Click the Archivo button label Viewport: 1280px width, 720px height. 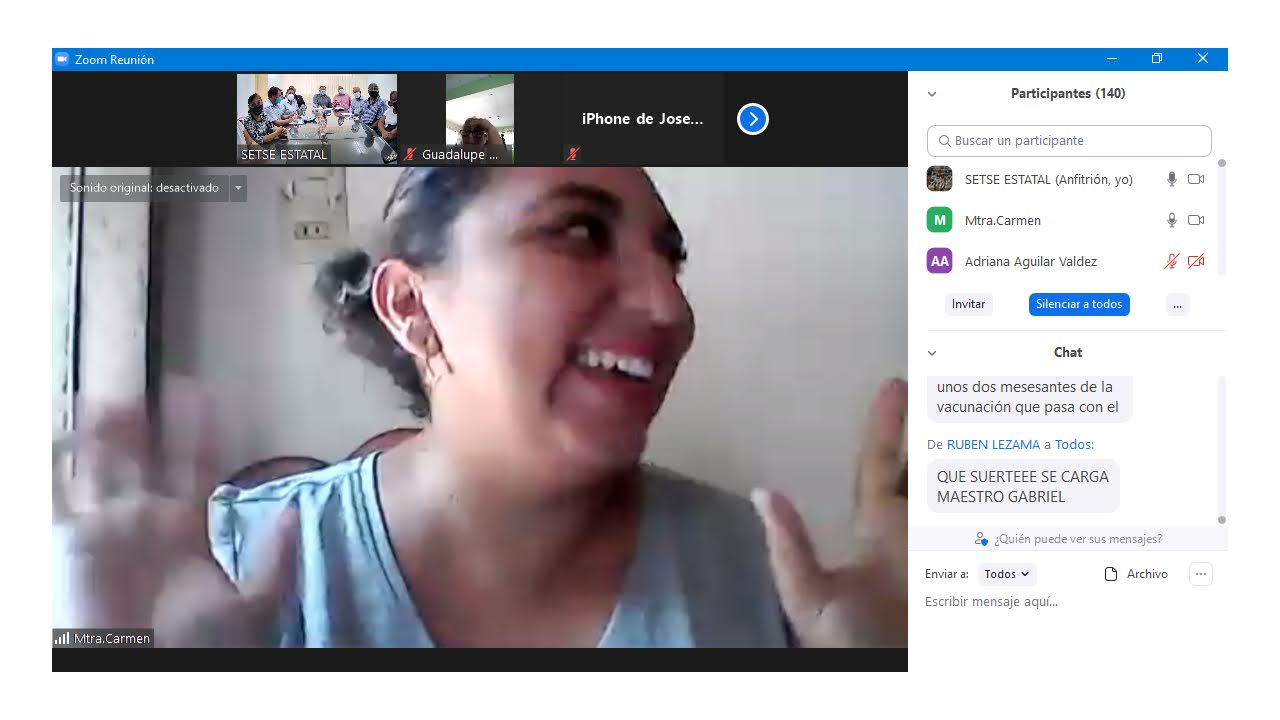click(1147, 574)
